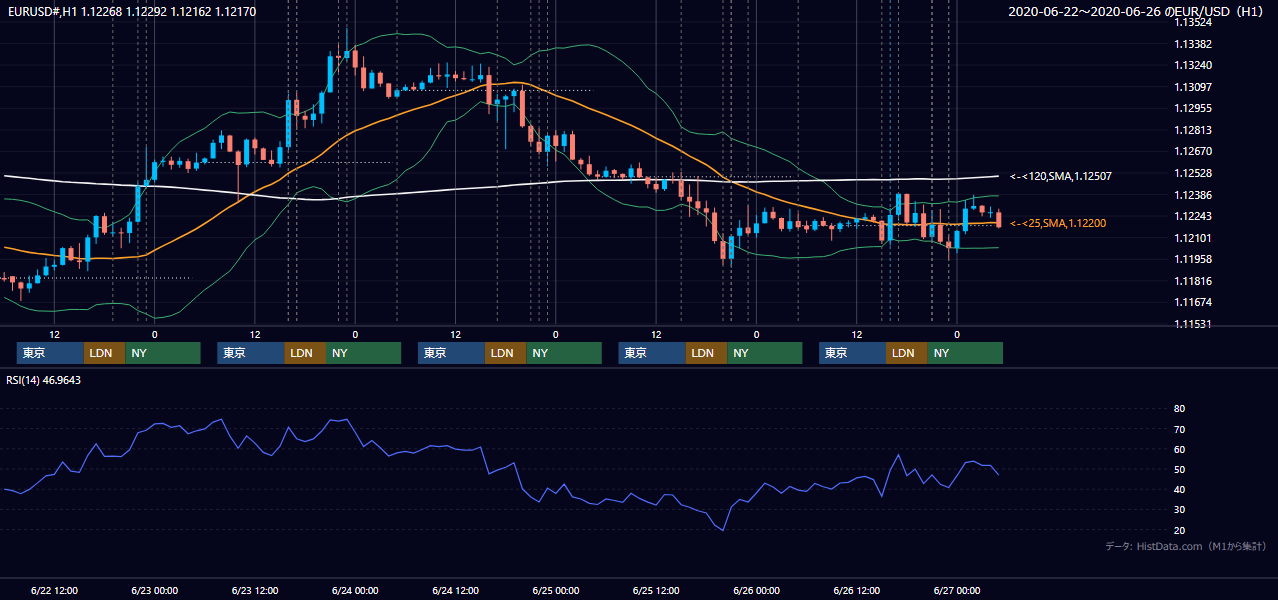1278x600 pixels.
Task: Pick price axis value 1.12243
Action: [x=1192, y=216]
